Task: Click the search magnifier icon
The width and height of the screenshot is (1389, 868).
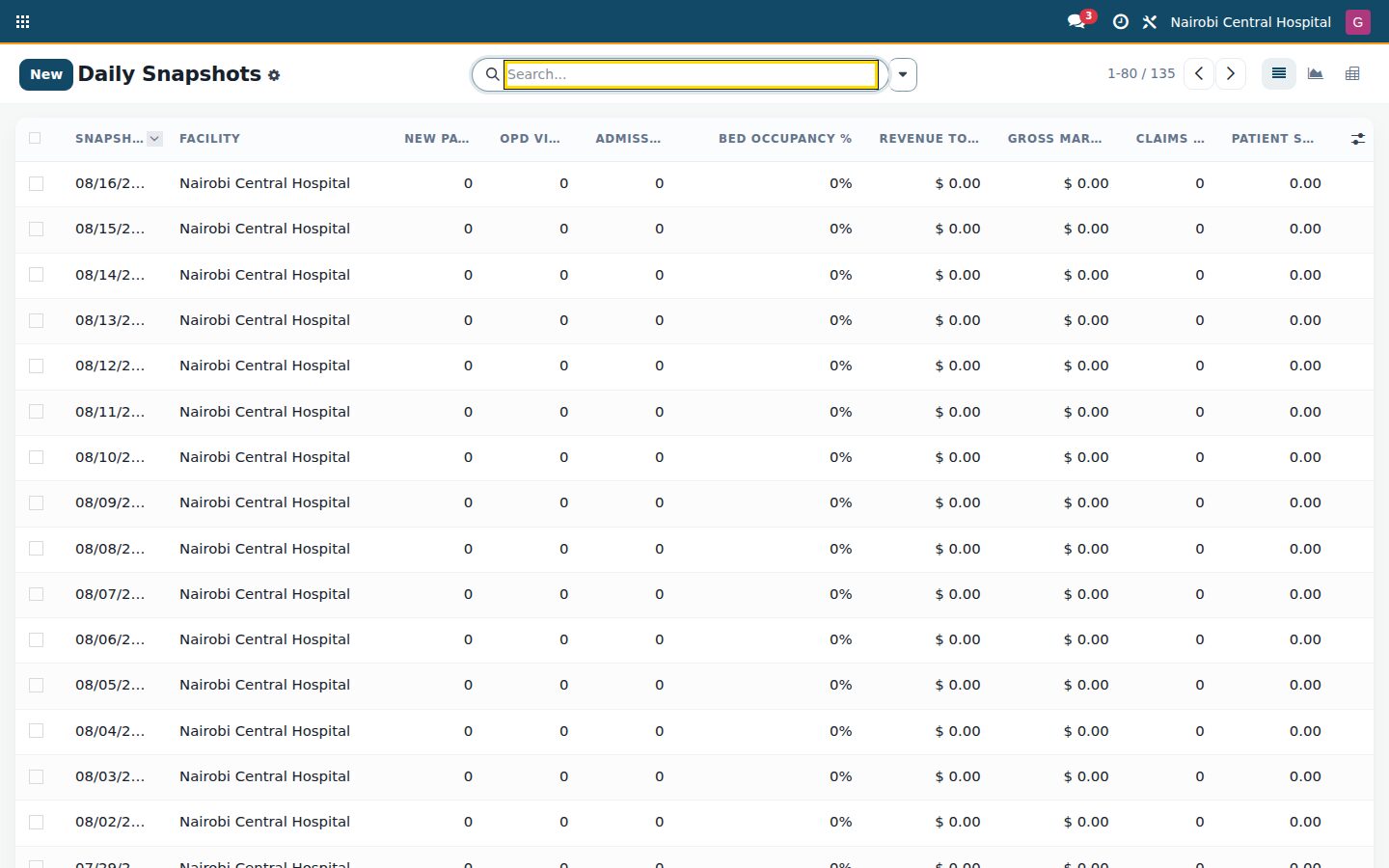Action: 492,74
